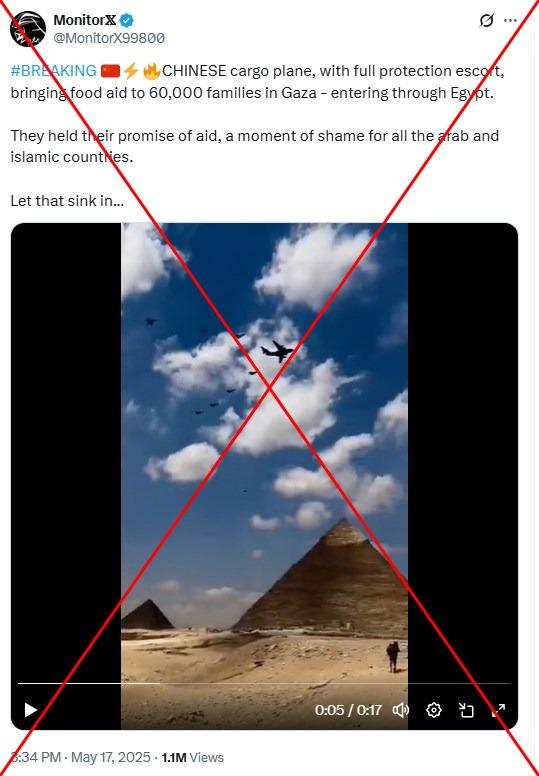Click the 0:05 / 0:17 time display
539x776 pixels.
click(x=348, y=710)
